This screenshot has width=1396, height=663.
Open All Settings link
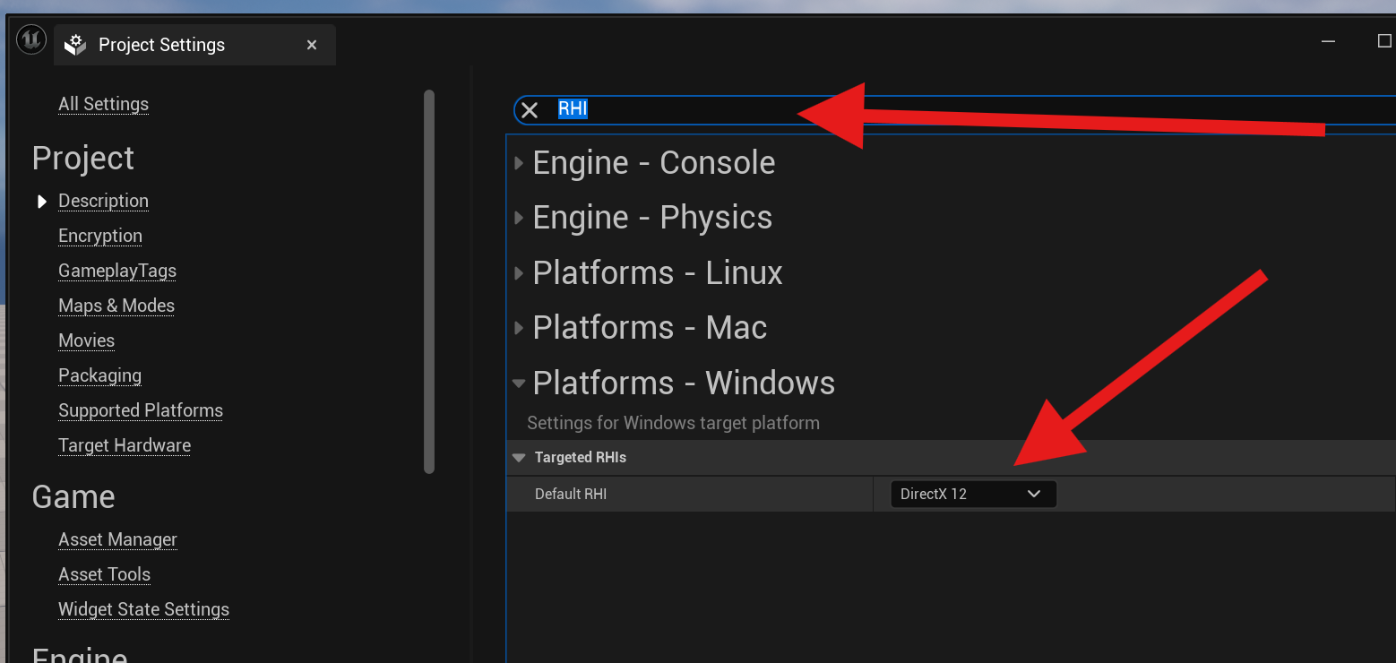(103, 104)
